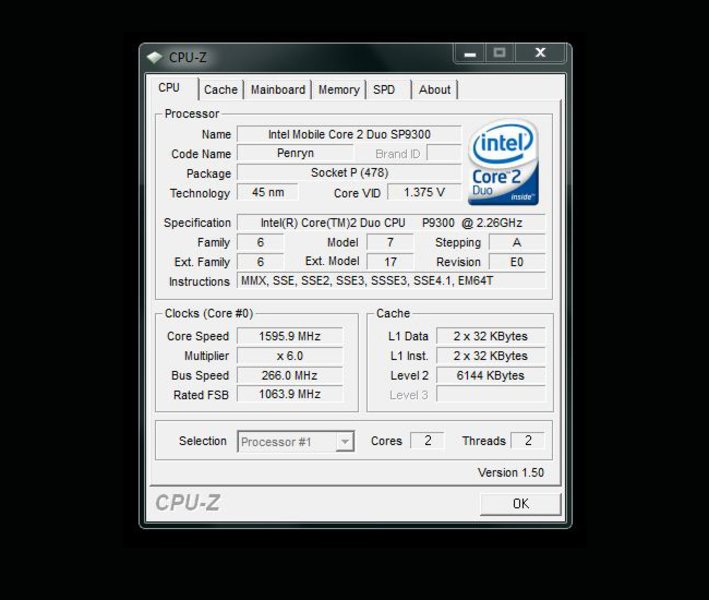Open the About tab
709x600 pixels.
click(435, 90)
